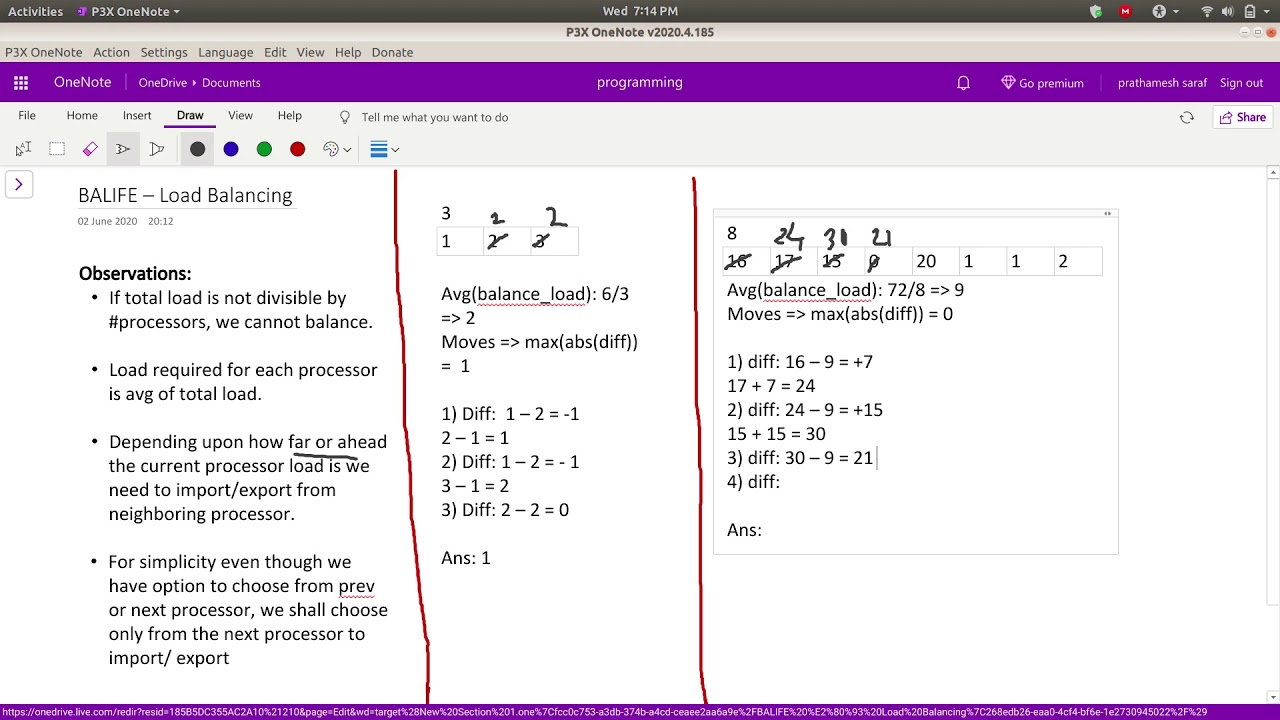Click Sign out
The height and width of the screenshot is (720, 1280).
point(1241,83)
